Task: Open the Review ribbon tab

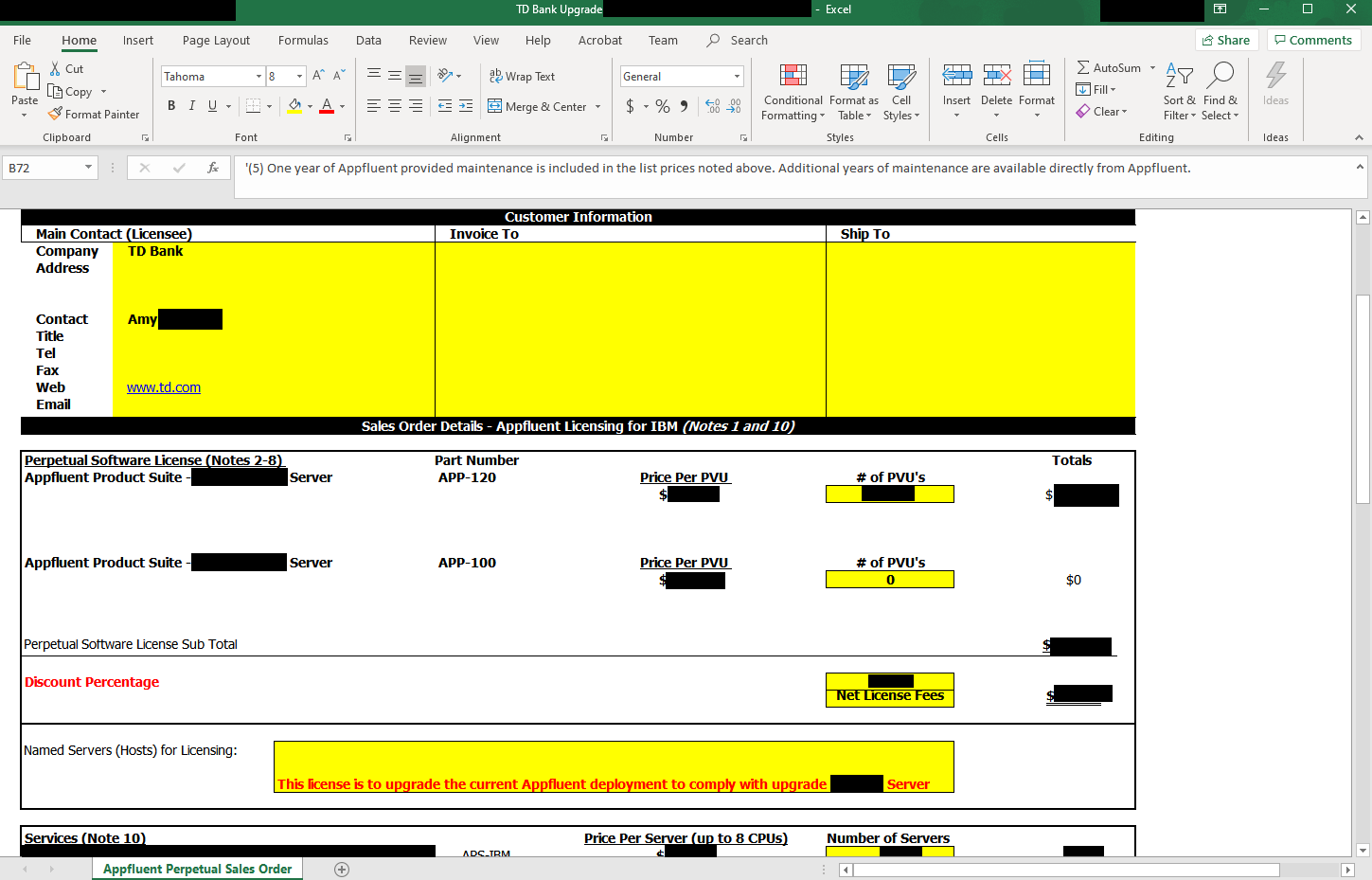Action: [x=427, y=40]
